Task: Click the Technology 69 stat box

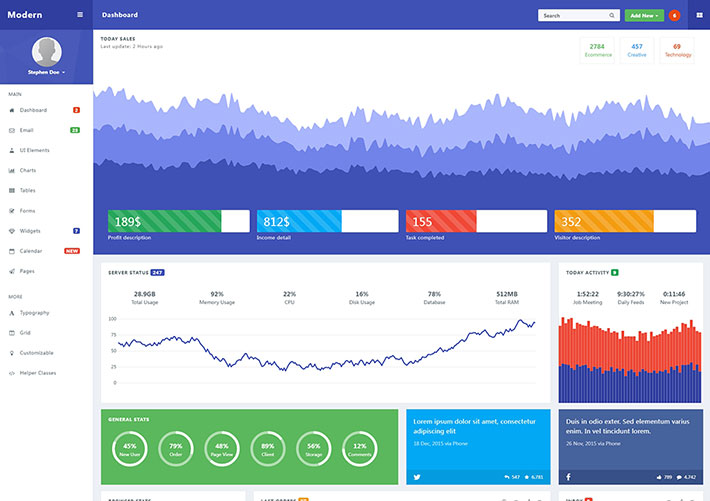Action: [x=677, y=50]
